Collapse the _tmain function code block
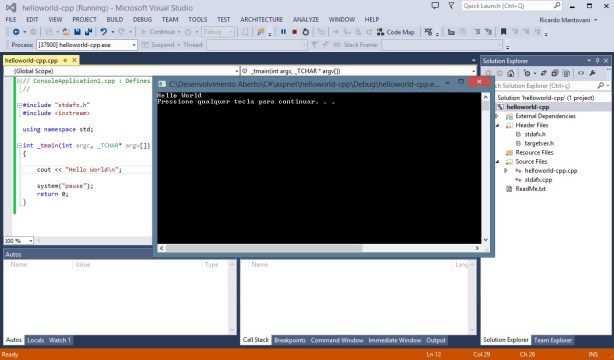The image size is (614, 360). pos(19,145)
